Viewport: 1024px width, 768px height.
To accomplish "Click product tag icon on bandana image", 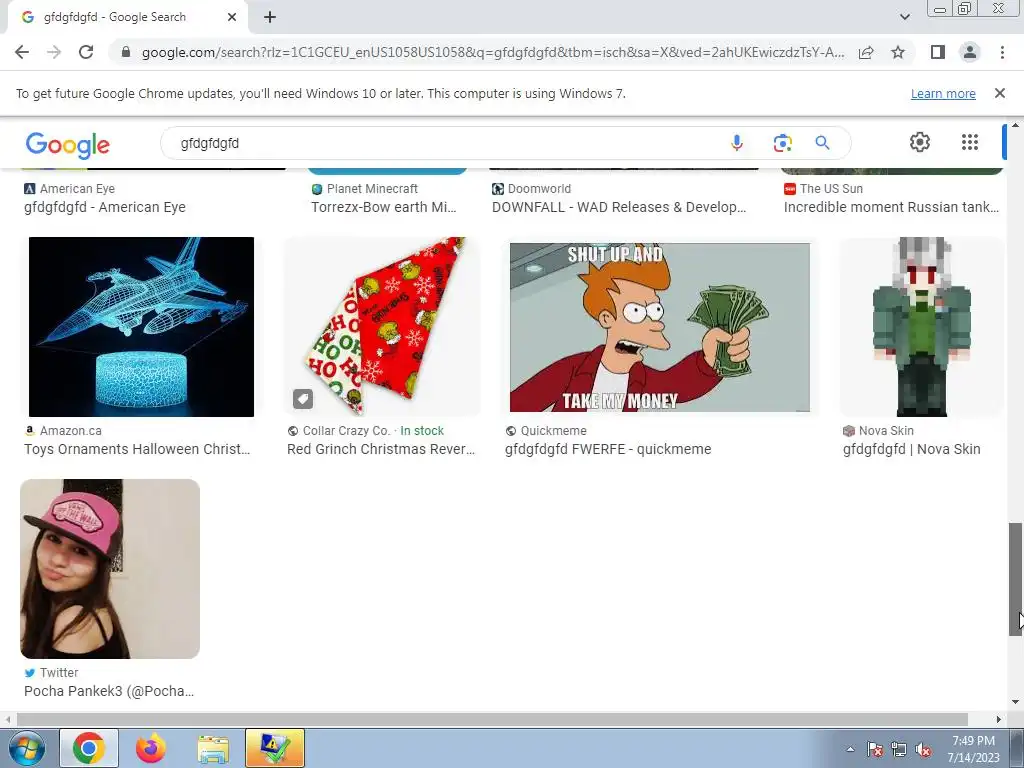I will click(302, 398).
